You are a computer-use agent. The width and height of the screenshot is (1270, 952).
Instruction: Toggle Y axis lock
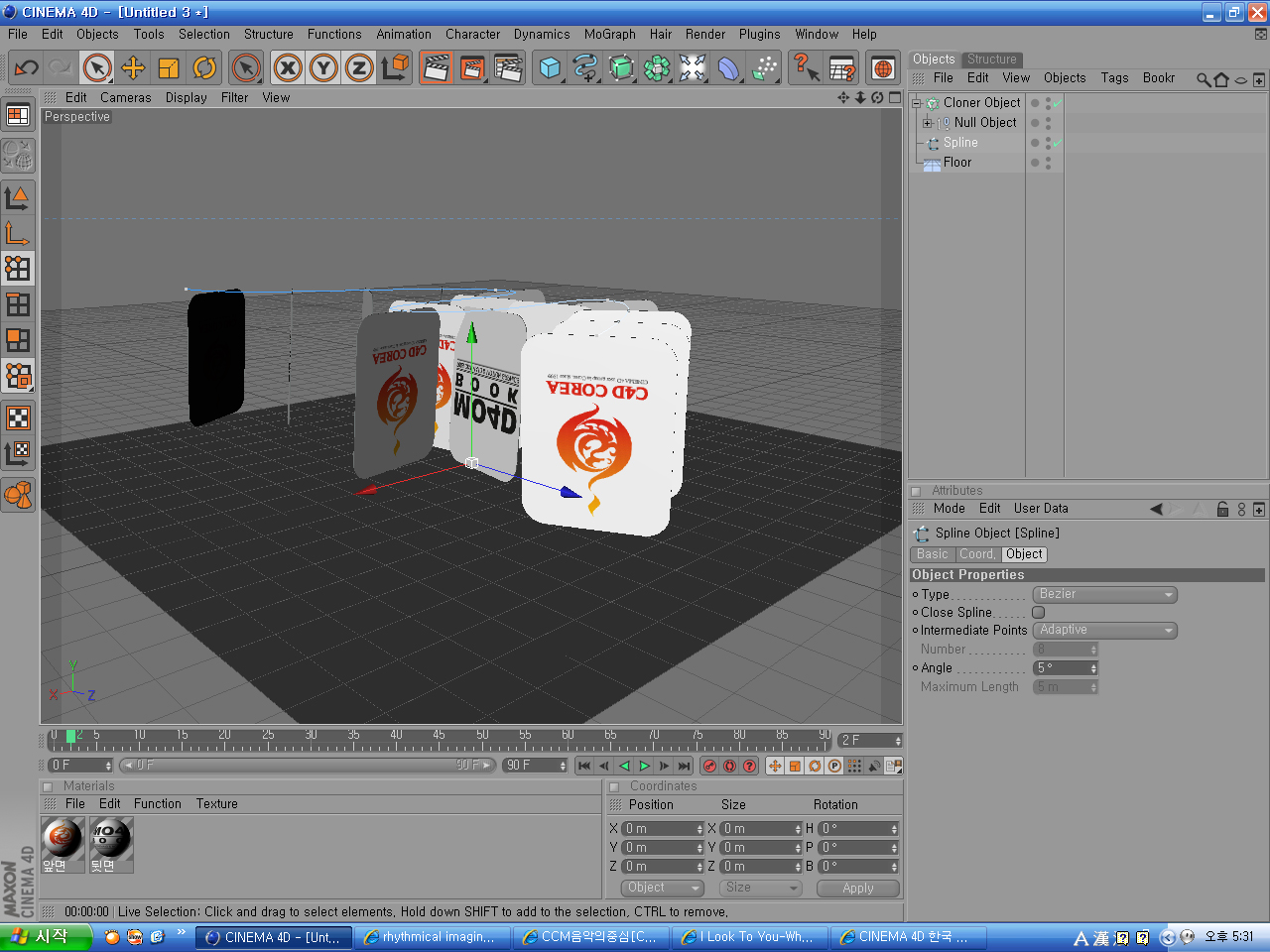click(323, 68)
